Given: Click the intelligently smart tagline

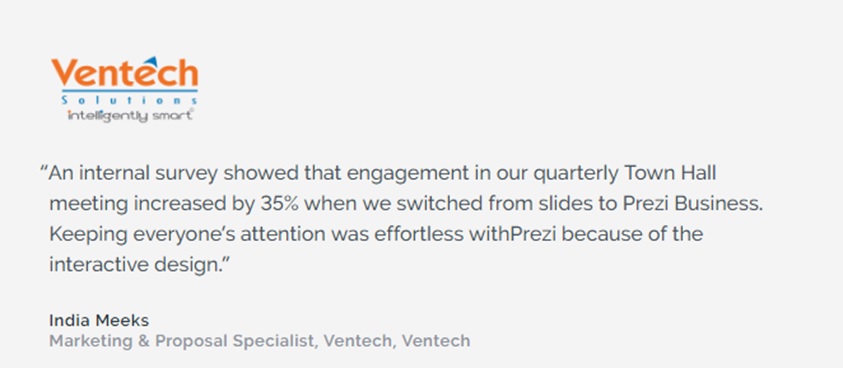Looking at the screenshot, I should (x=130, y=115).
